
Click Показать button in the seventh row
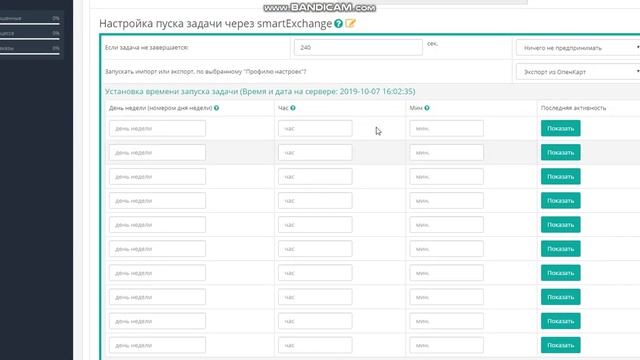point(560,273)
